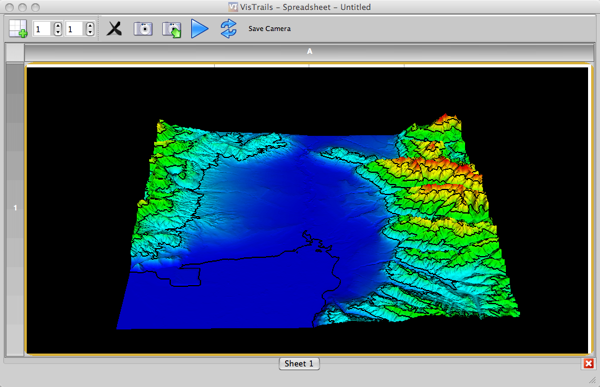The height and width of the screenshot is (387, 600).
Task: Switch to the Sheet 1 tab
Action: coord(299,364)
